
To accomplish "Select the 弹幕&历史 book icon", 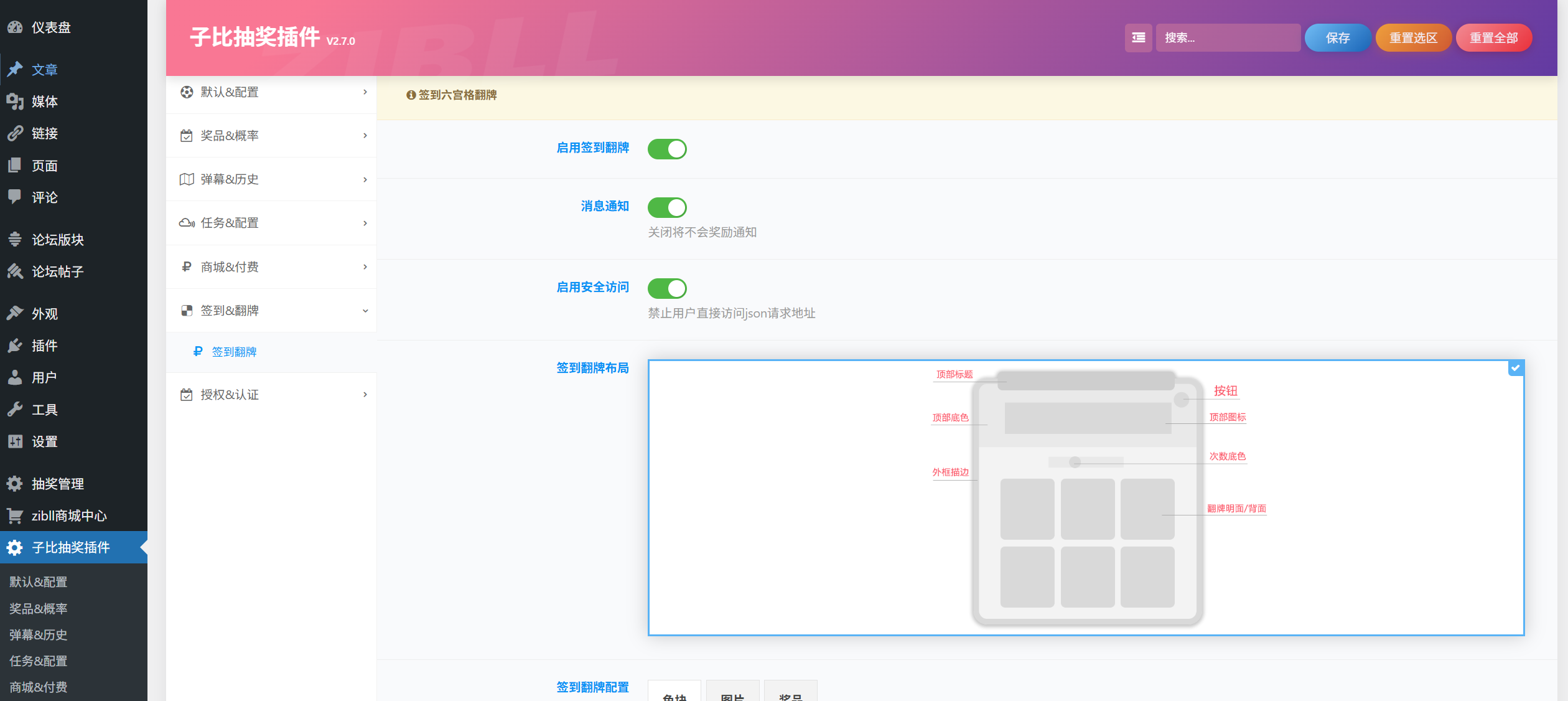I will 187,179.
